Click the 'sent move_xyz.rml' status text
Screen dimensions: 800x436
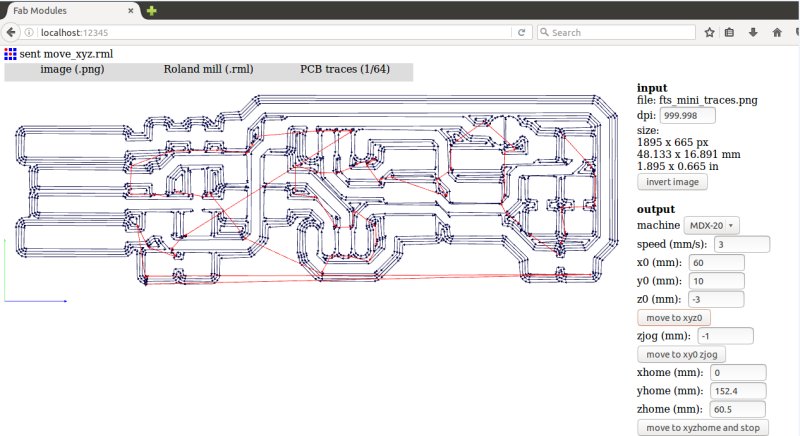[66, 54]
